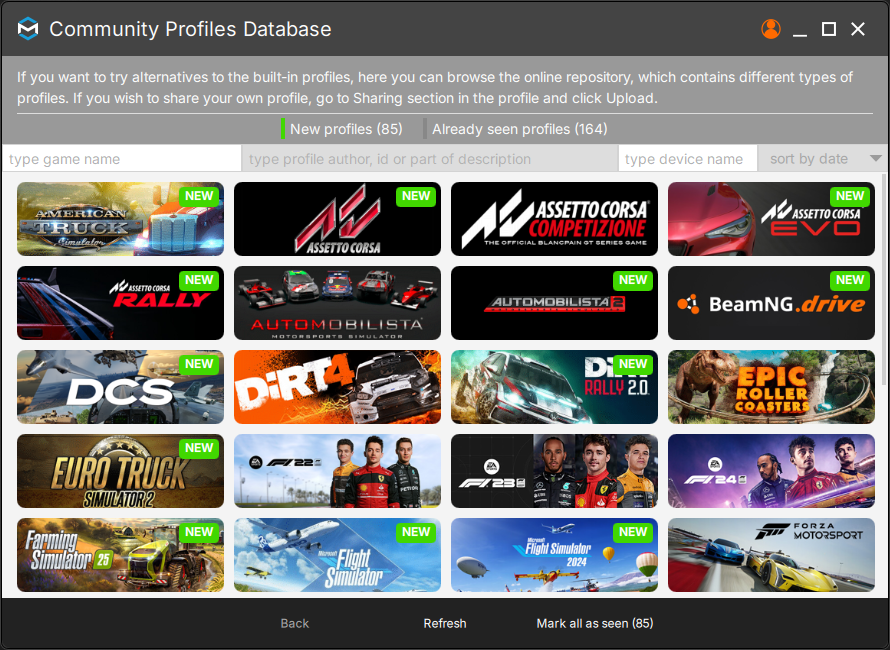This screenshot has width=890, height=650.
Task: Click the app logo in title bar
Action: pos(28,29)
